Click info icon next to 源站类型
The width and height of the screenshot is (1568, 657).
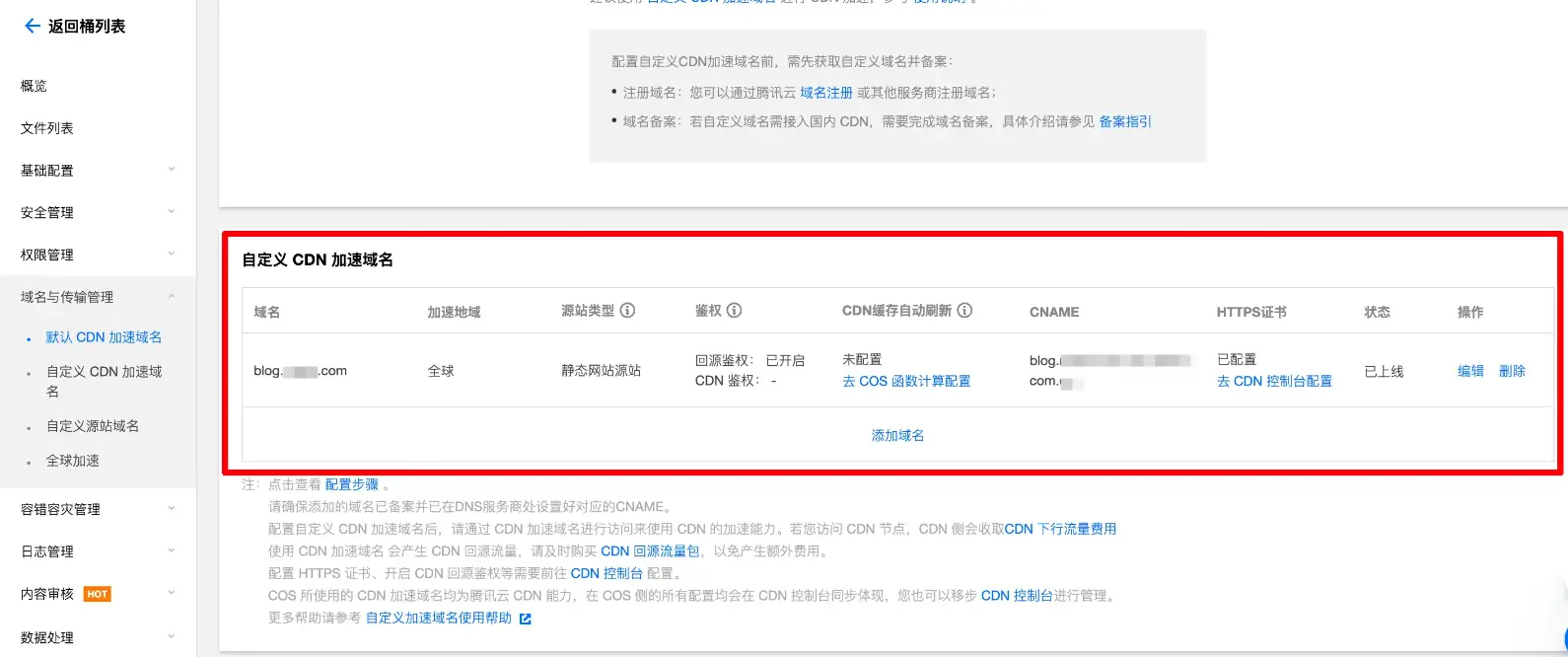coord(627,311)
